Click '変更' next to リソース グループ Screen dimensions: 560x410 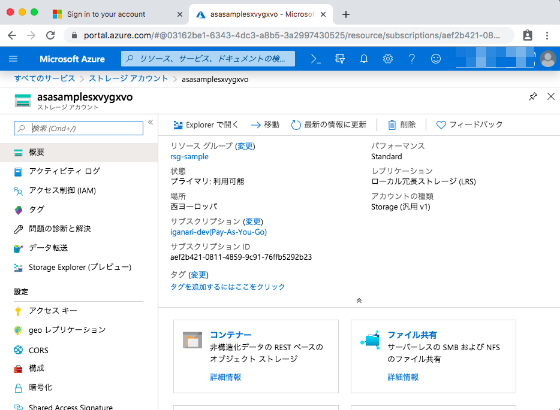pos(245,146)
